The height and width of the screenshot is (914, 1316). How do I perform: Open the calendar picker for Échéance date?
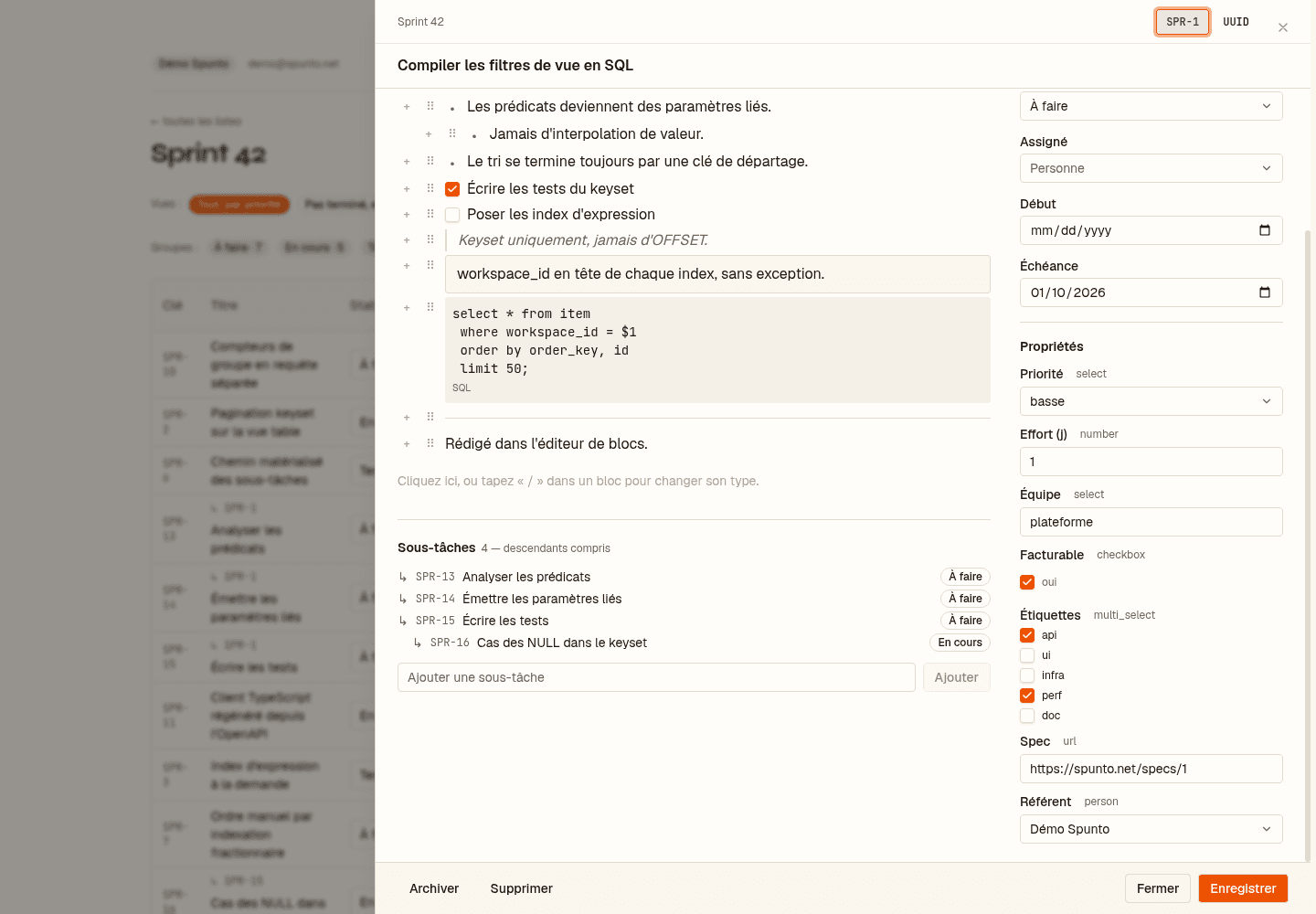(x=1265, y=292)
